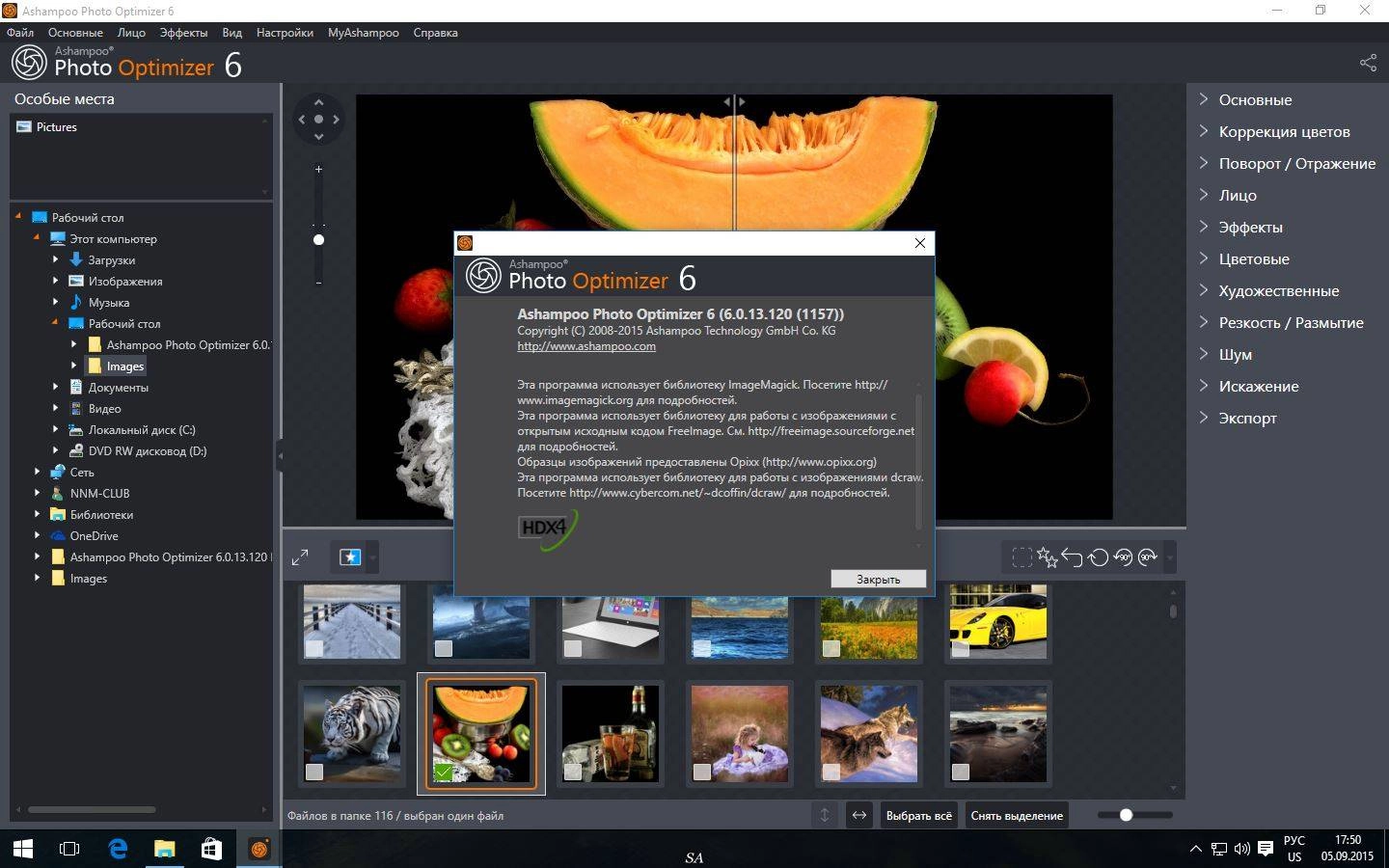Screen dimensions: 1389x868
Task: Open the Эффекты menu
Action: [x=183, y=32]
